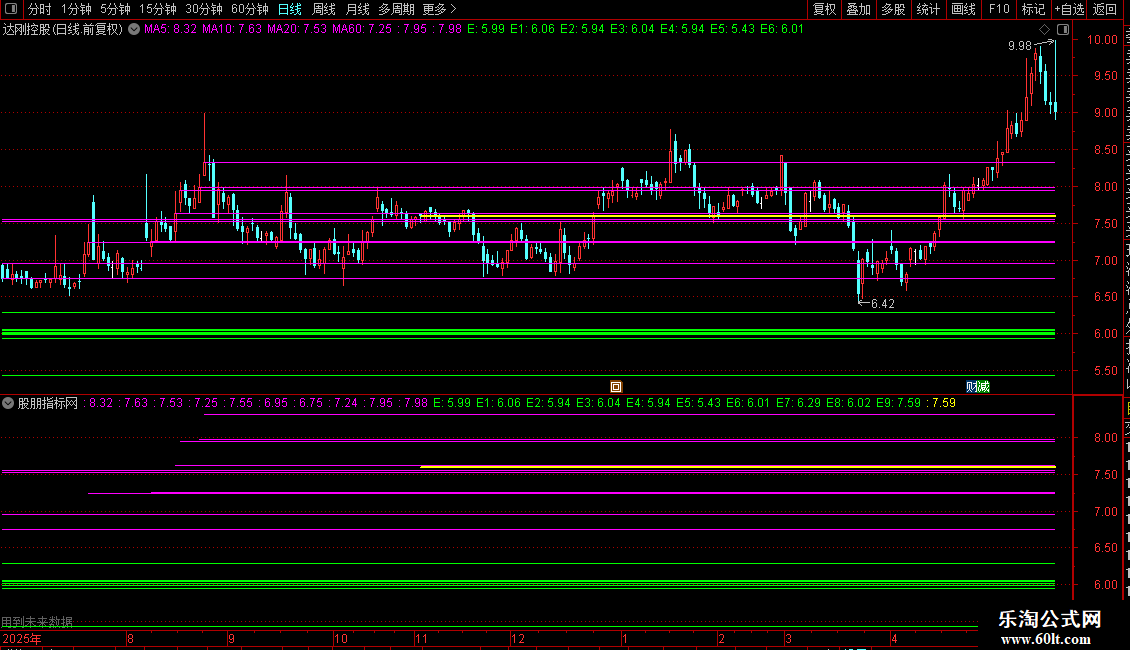Image resolution: width=1130 pixels, height=650 pixels.
Task: Toggle the left sidebar panel icon
Action: (x=11, y=9)
